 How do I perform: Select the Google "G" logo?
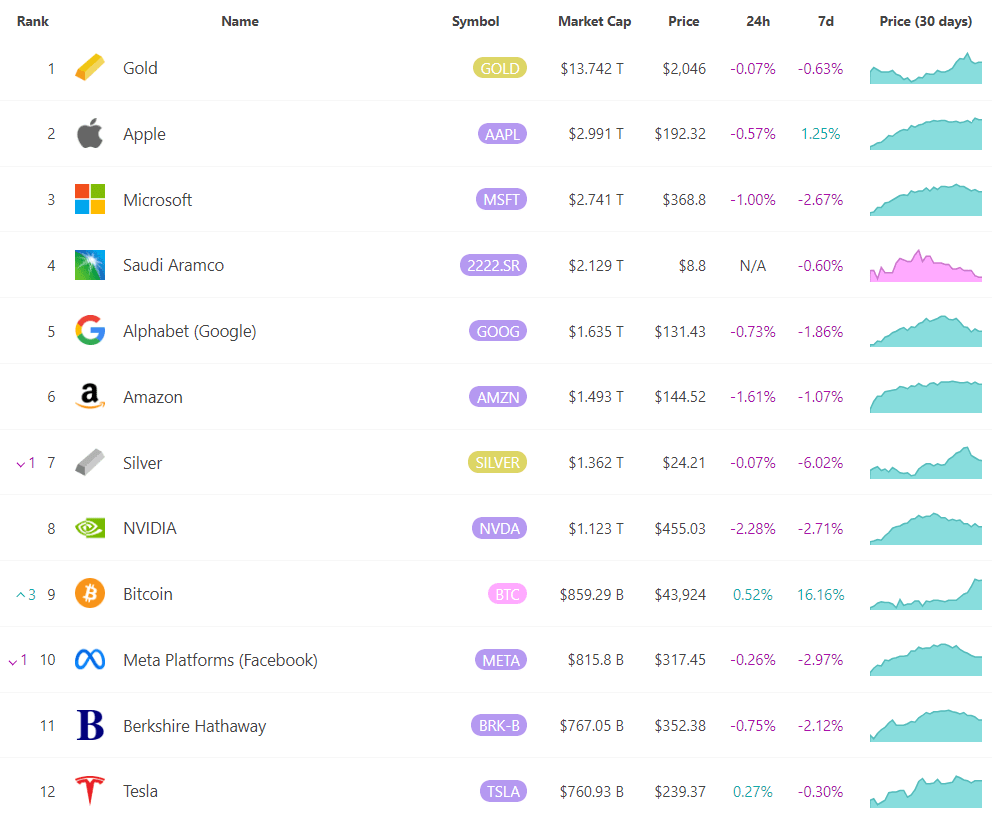click(89, 331)
